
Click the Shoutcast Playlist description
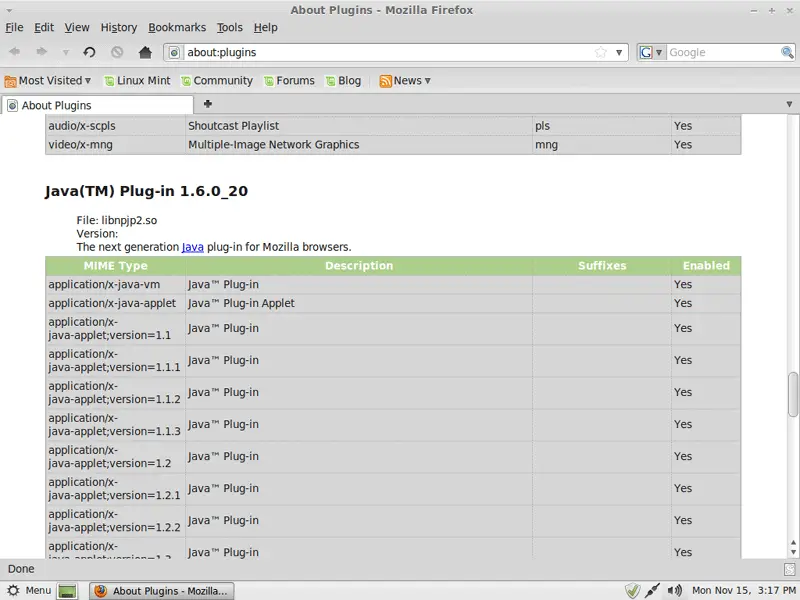(x=234, y=126)
